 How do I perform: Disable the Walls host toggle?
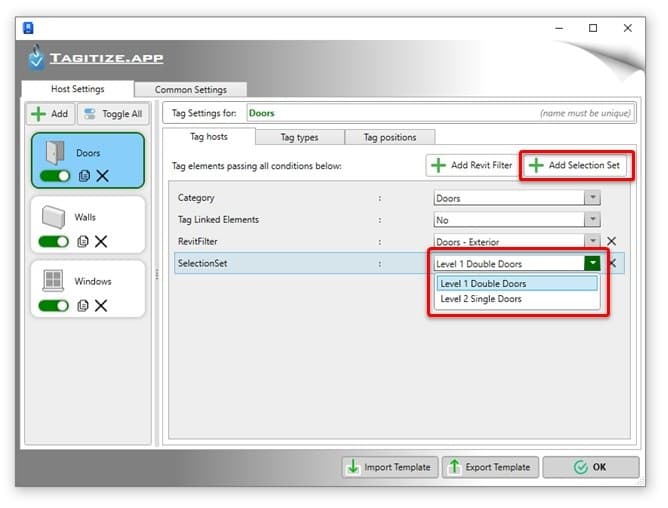[53, 242]
